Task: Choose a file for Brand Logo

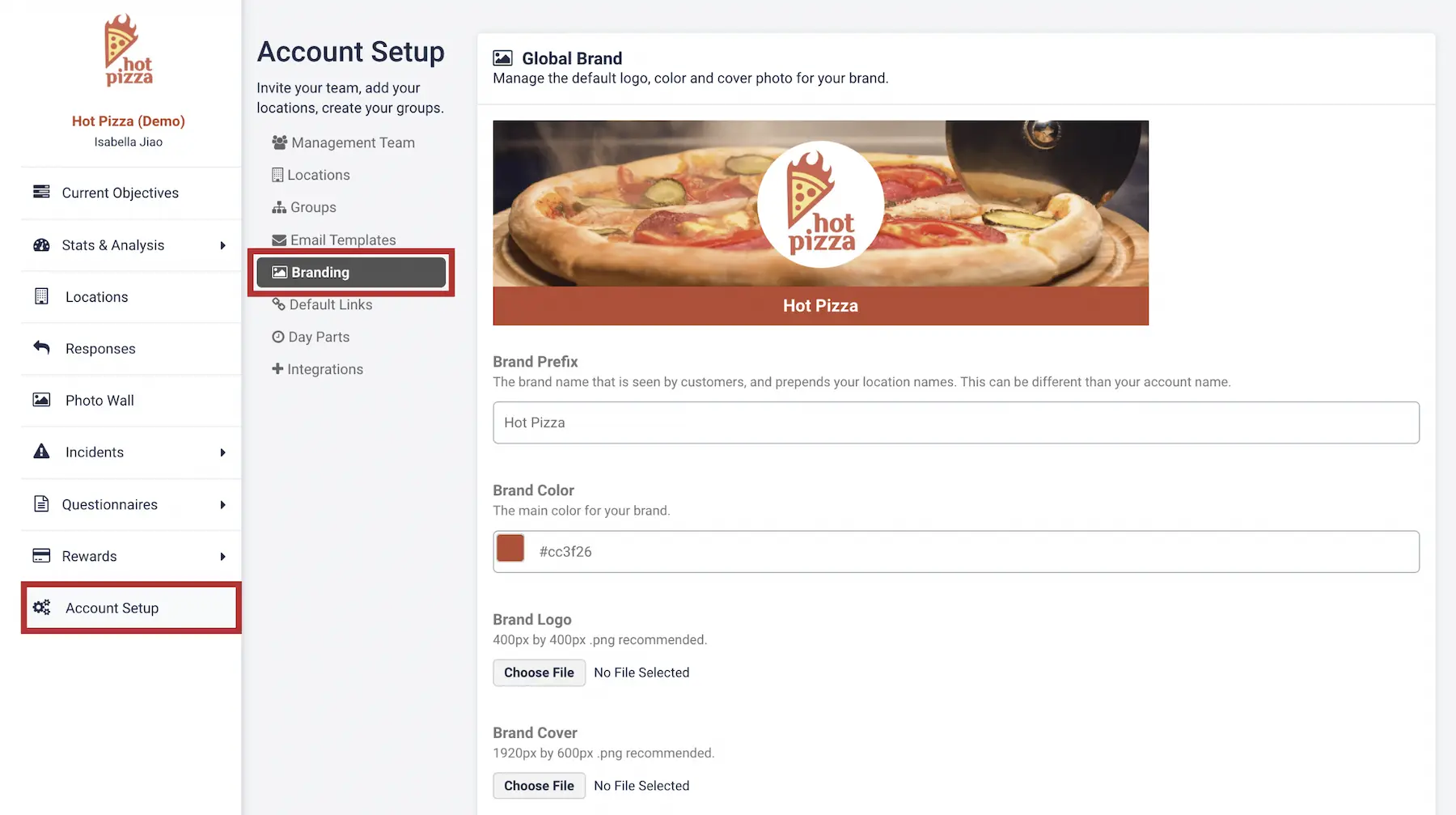Action: [539, 673]
